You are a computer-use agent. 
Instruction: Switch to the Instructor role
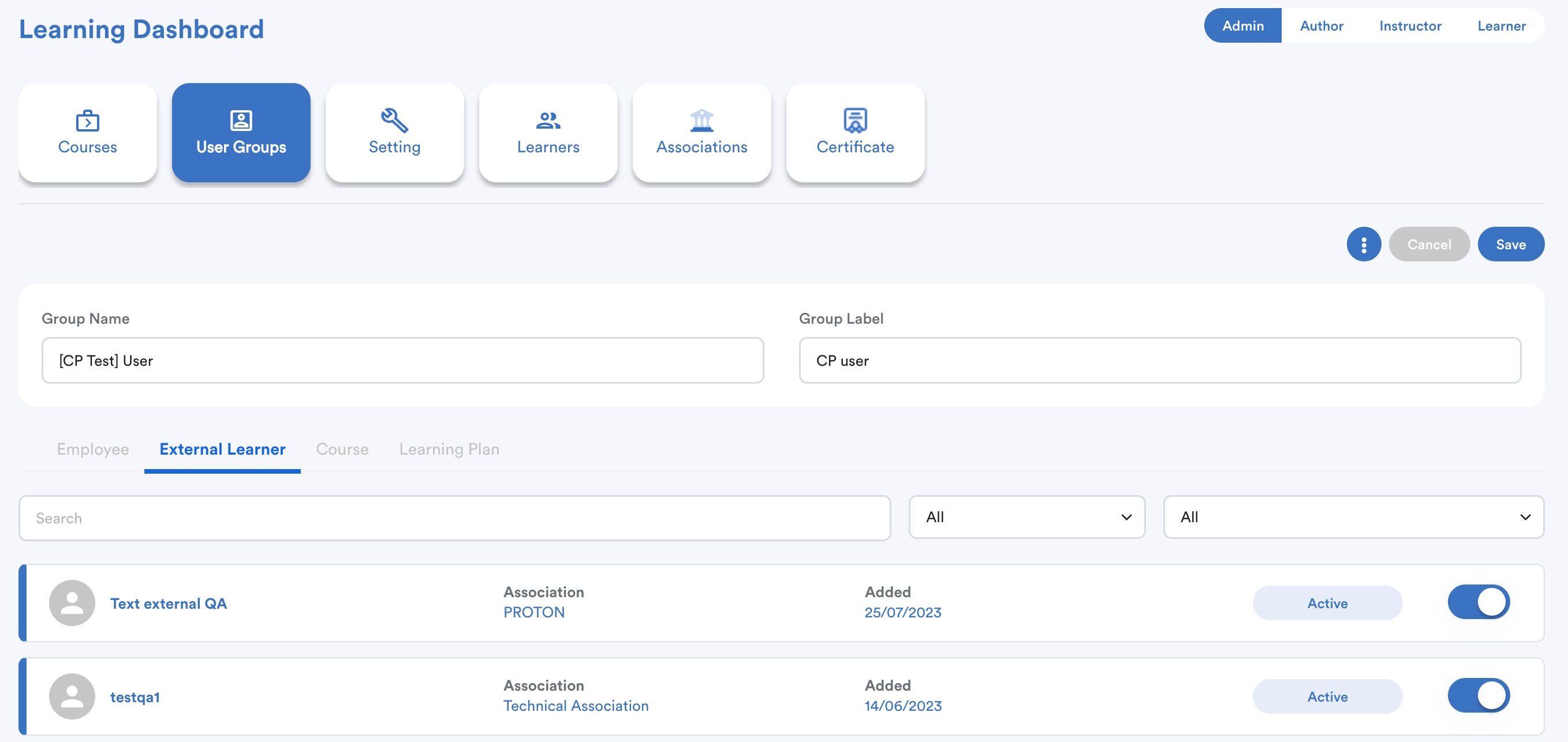coord(1410,25)
